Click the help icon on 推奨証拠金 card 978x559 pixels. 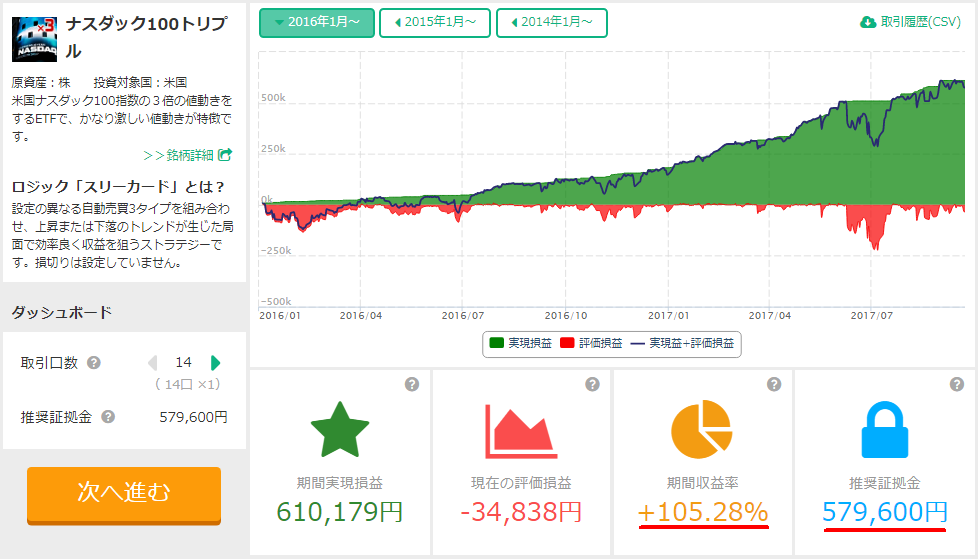(957, 384)
